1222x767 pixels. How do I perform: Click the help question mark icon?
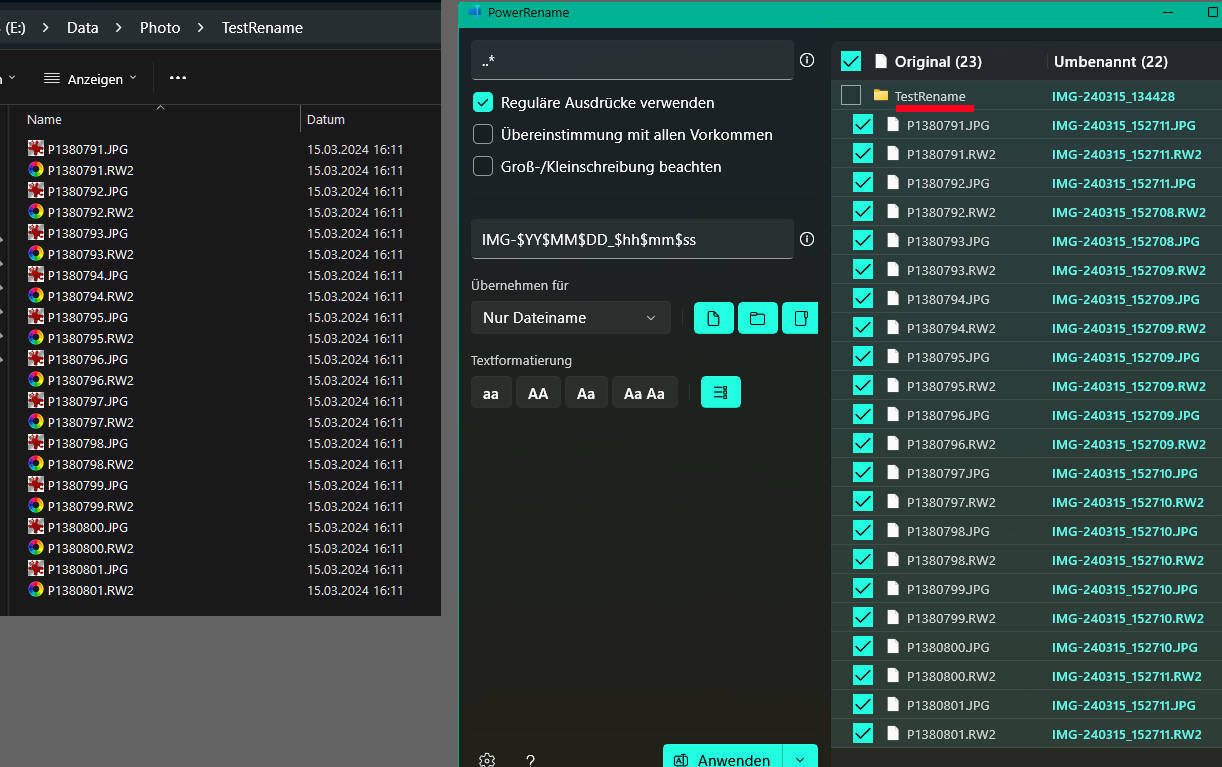531,760
